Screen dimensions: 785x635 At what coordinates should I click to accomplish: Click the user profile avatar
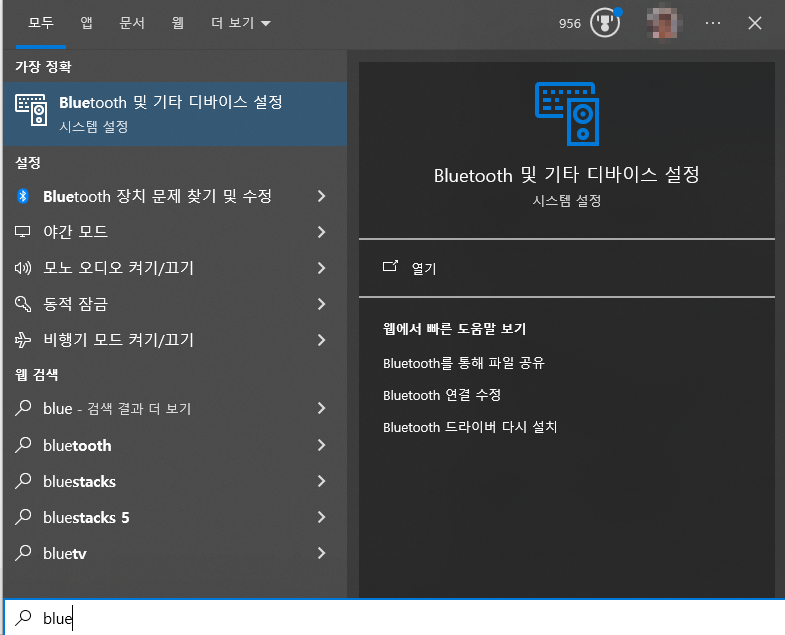point(662,23)
